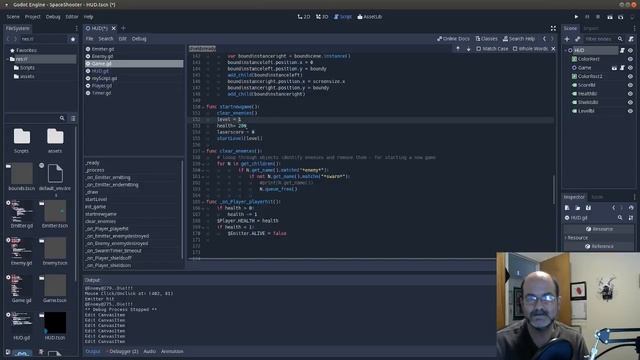Open the Editor menu
The width and height of the screenshot is (640, 360).
coord(72,17)
